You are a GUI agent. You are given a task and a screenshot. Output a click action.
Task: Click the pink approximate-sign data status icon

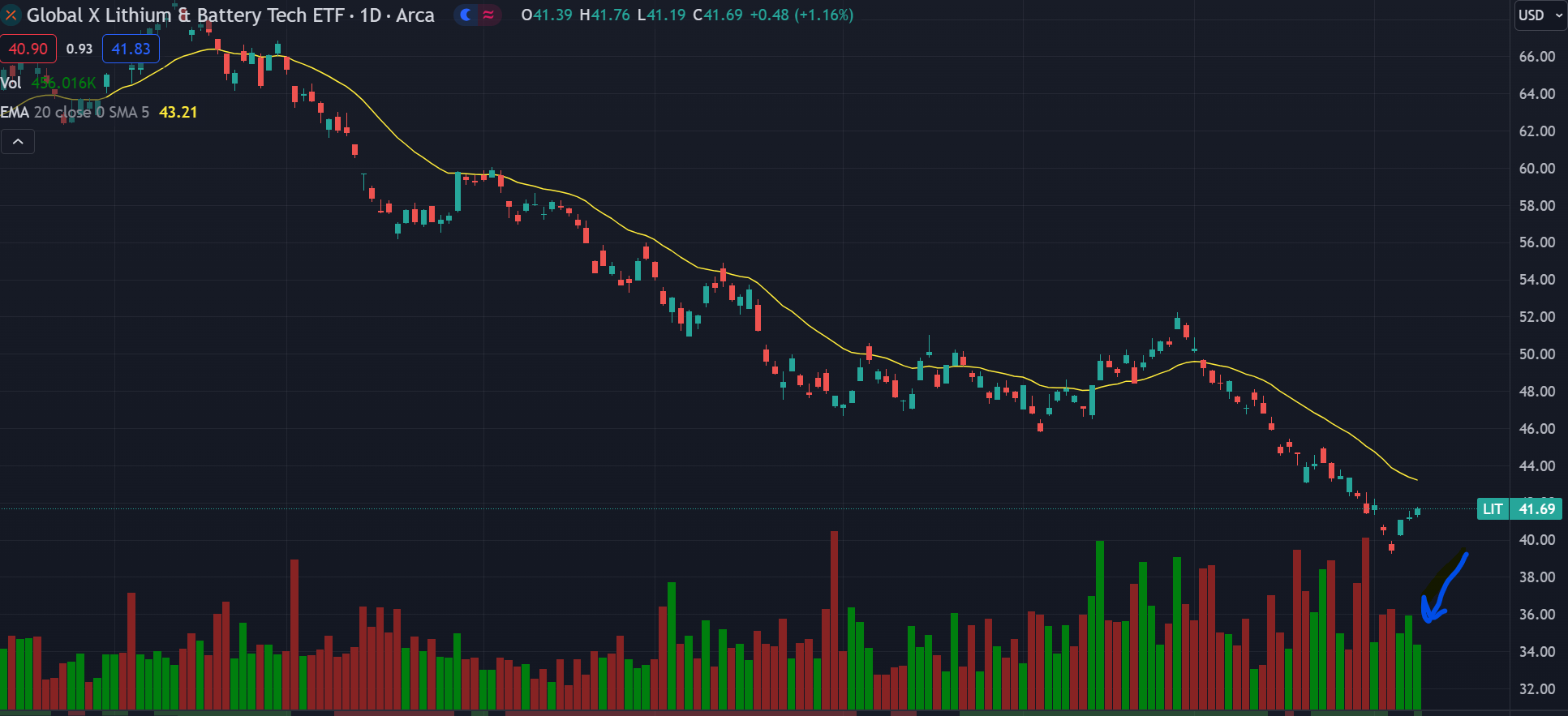click(488, 15)
